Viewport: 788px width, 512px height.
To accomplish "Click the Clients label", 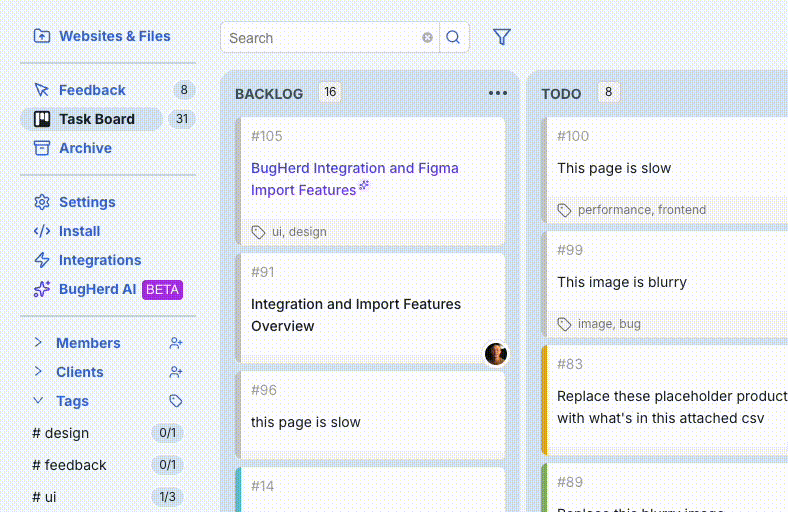I will (79, 372).
